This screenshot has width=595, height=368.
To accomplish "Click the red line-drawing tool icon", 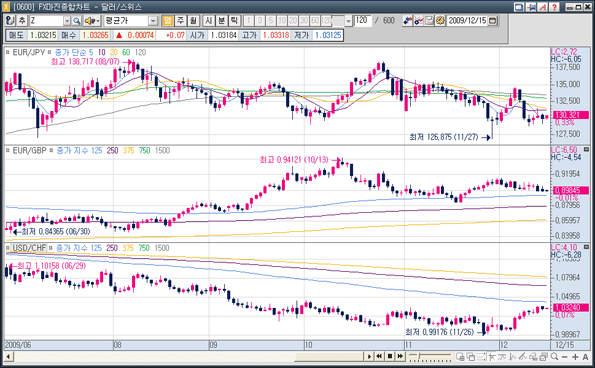I will pyautogui.click(x=419, y=20).
